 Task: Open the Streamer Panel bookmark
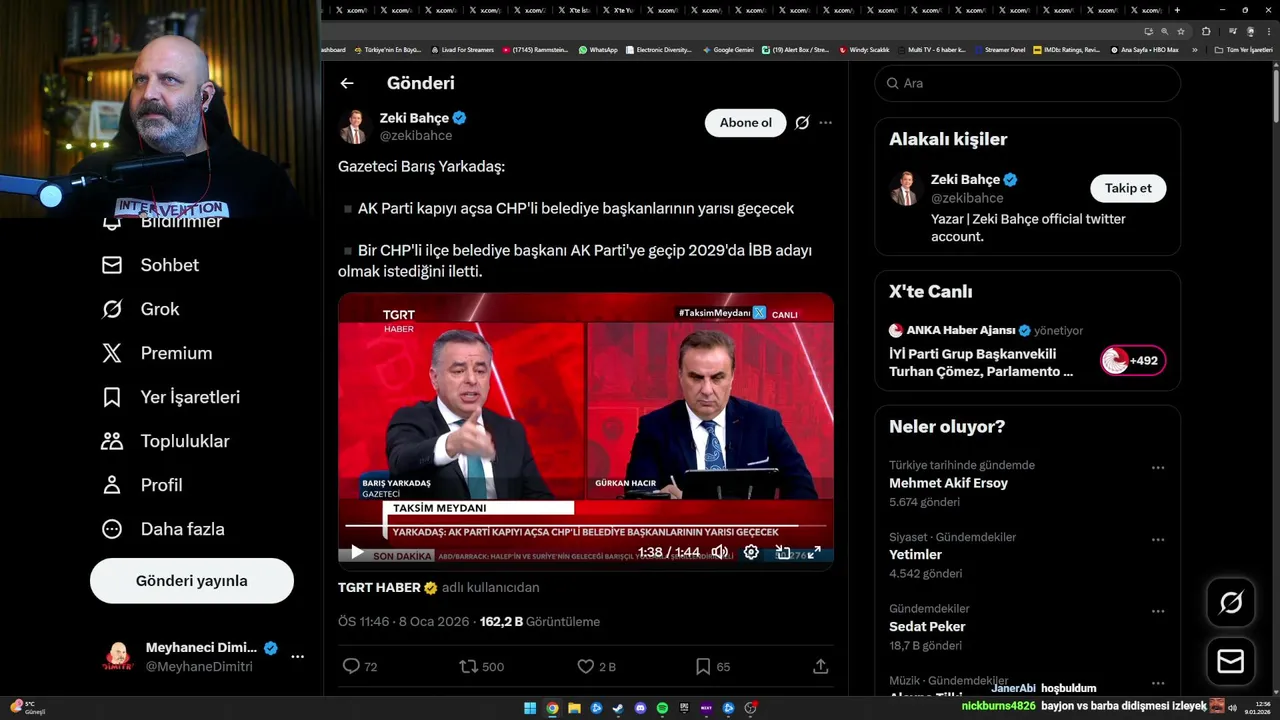pos(999,50)
